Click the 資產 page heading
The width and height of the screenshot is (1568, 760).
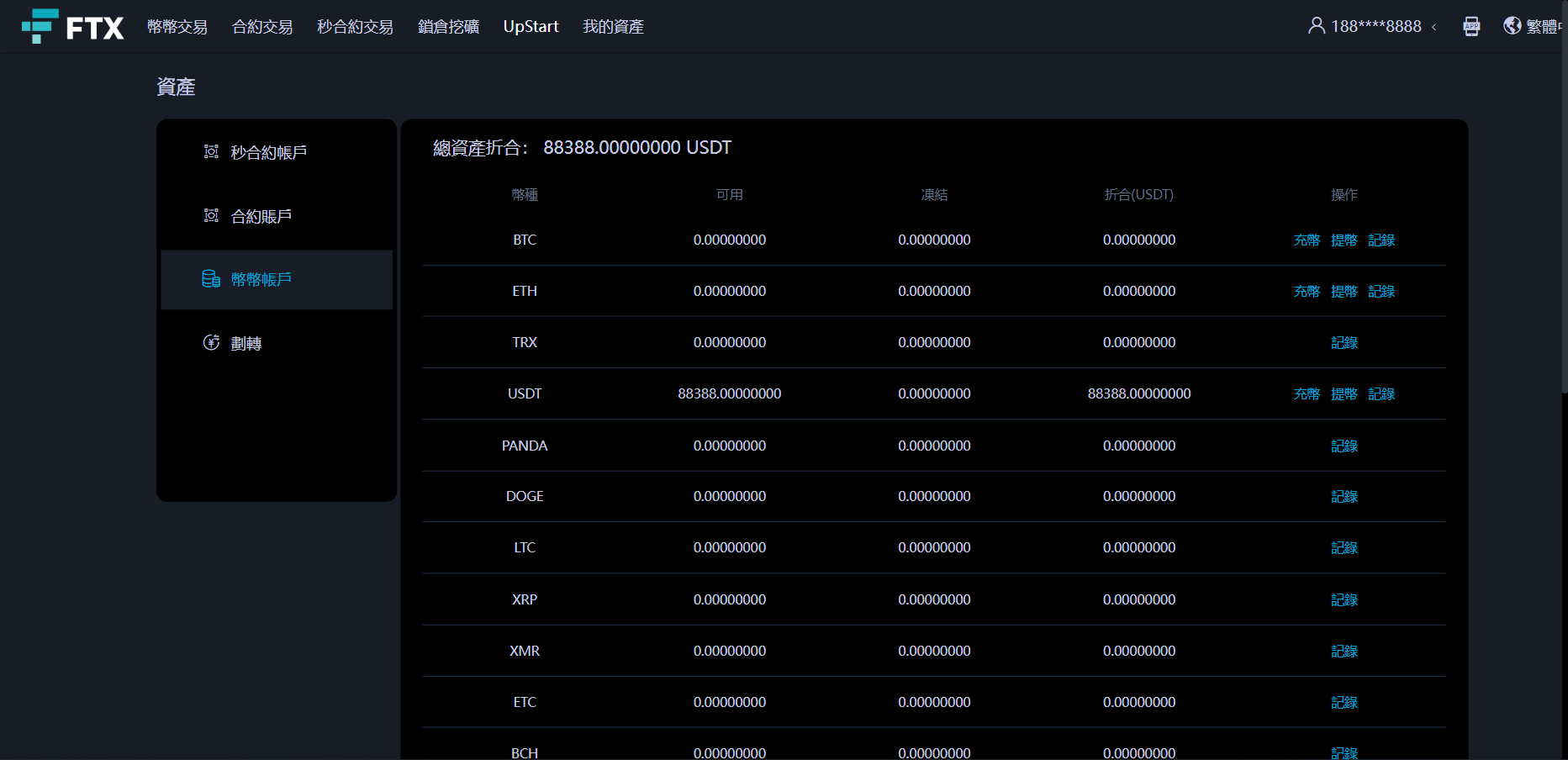point(176,87)
